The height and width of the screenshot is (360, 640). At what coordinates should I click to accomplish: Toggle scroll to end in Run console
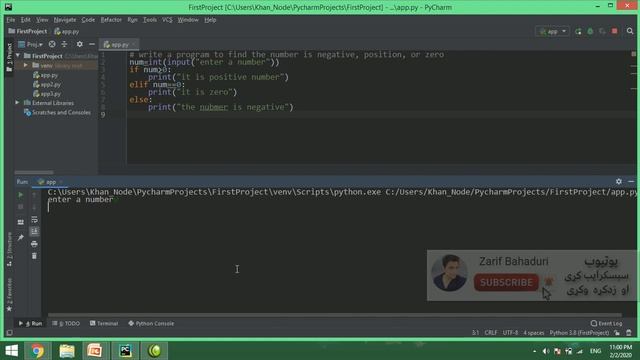tap(34, 231)
